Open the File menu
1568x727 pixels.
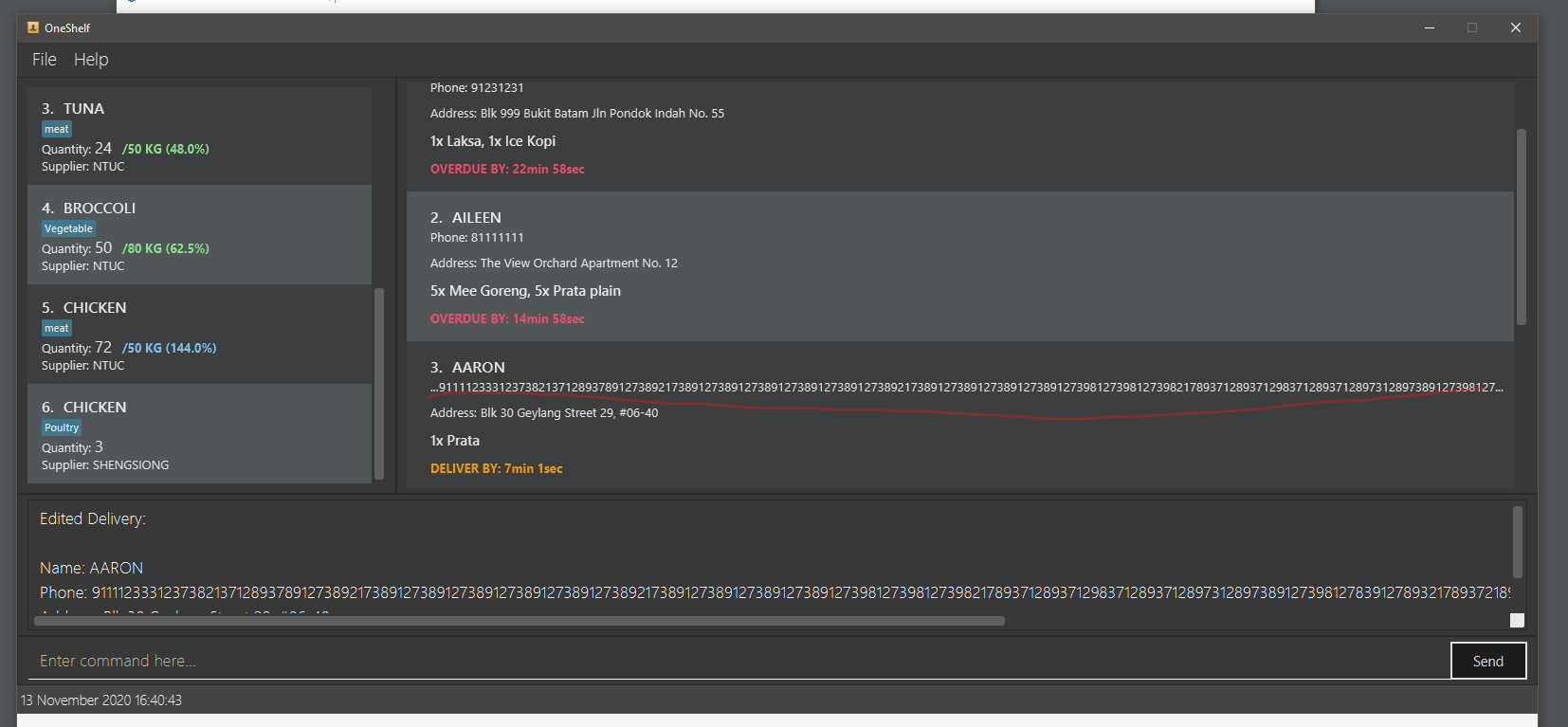pyautogui.click(x=44, y=59)
